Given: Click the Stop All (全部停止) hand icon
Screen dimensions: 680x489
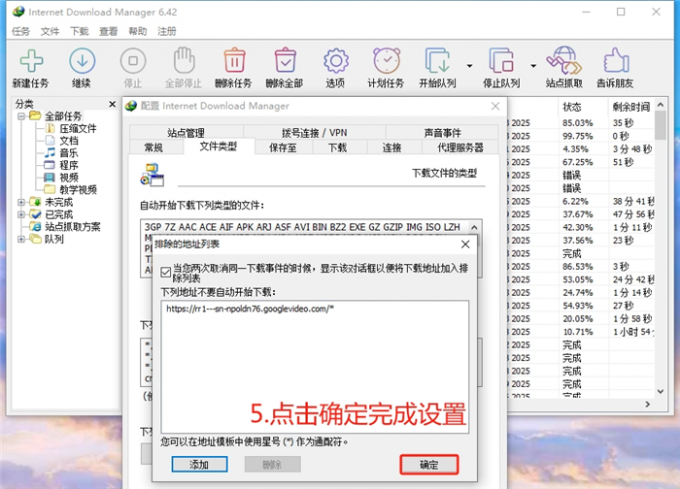Looking at the screenshot, I should (184, 61).
